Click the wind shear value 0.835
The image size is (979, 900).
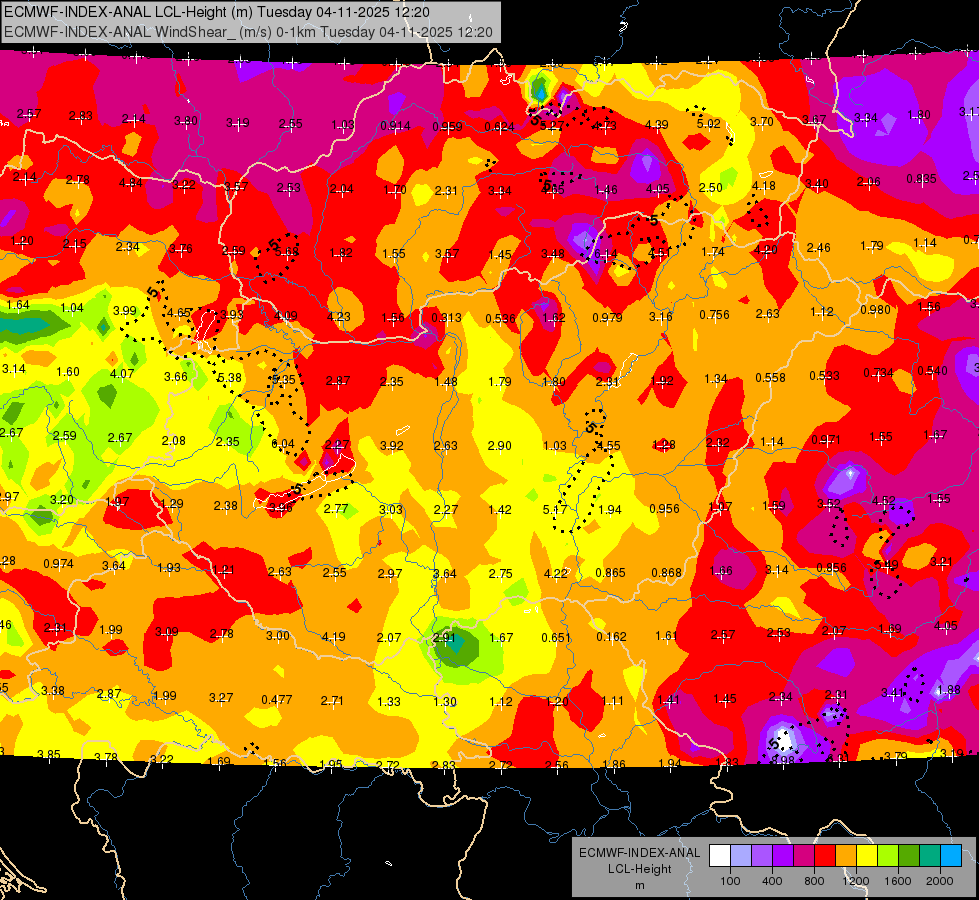click(x=922, y=179)
